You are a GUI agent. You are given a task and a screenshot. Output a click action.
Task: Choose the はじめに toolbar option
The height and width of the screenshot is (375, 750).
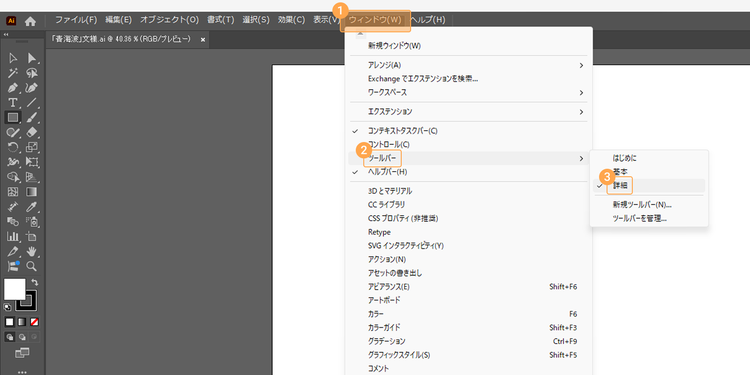click(x=649, y=158)
